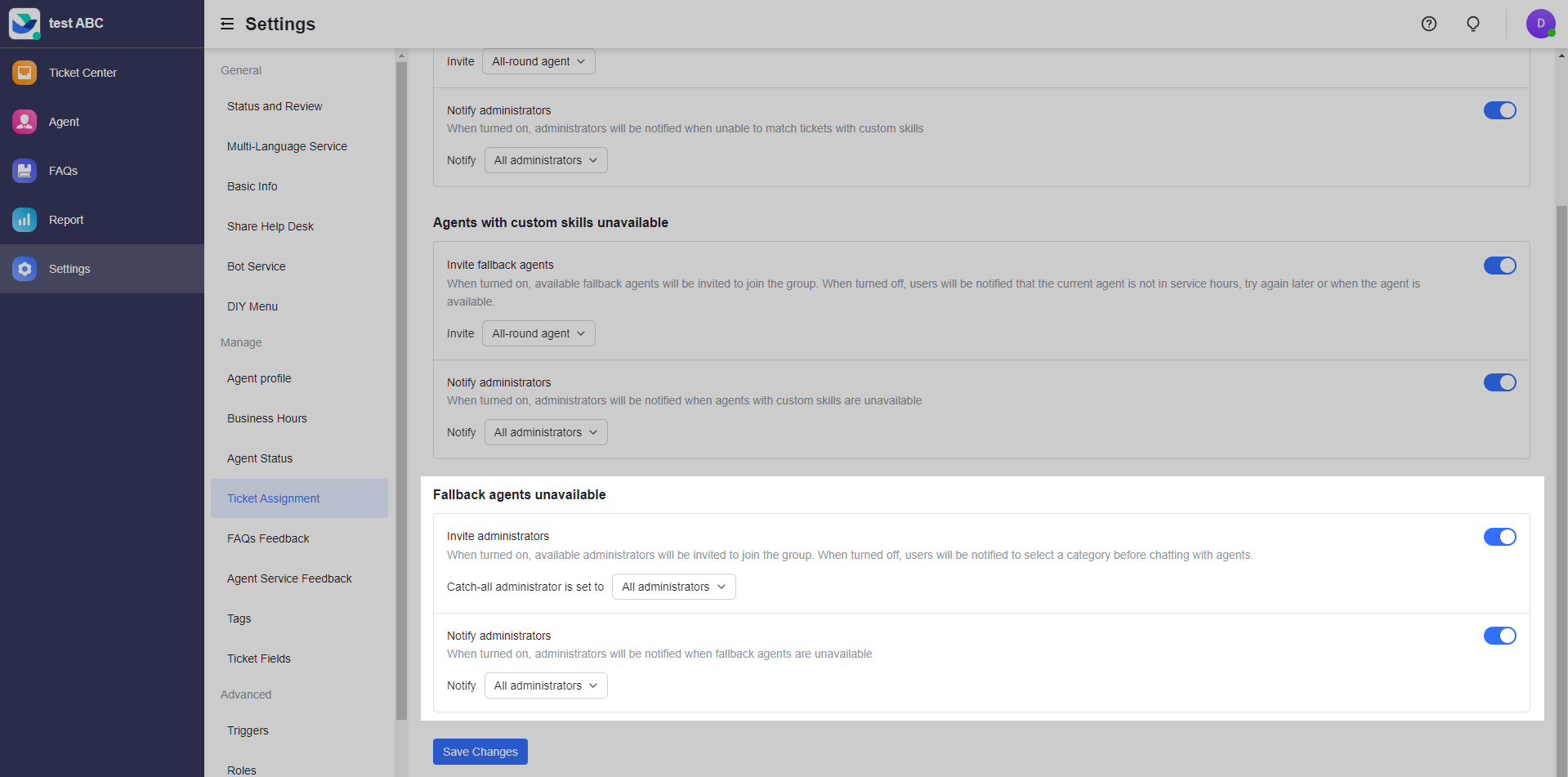
Task: Disable Notify administrators for fallback agents unavailable
Action: click(x=1499, y=636)
